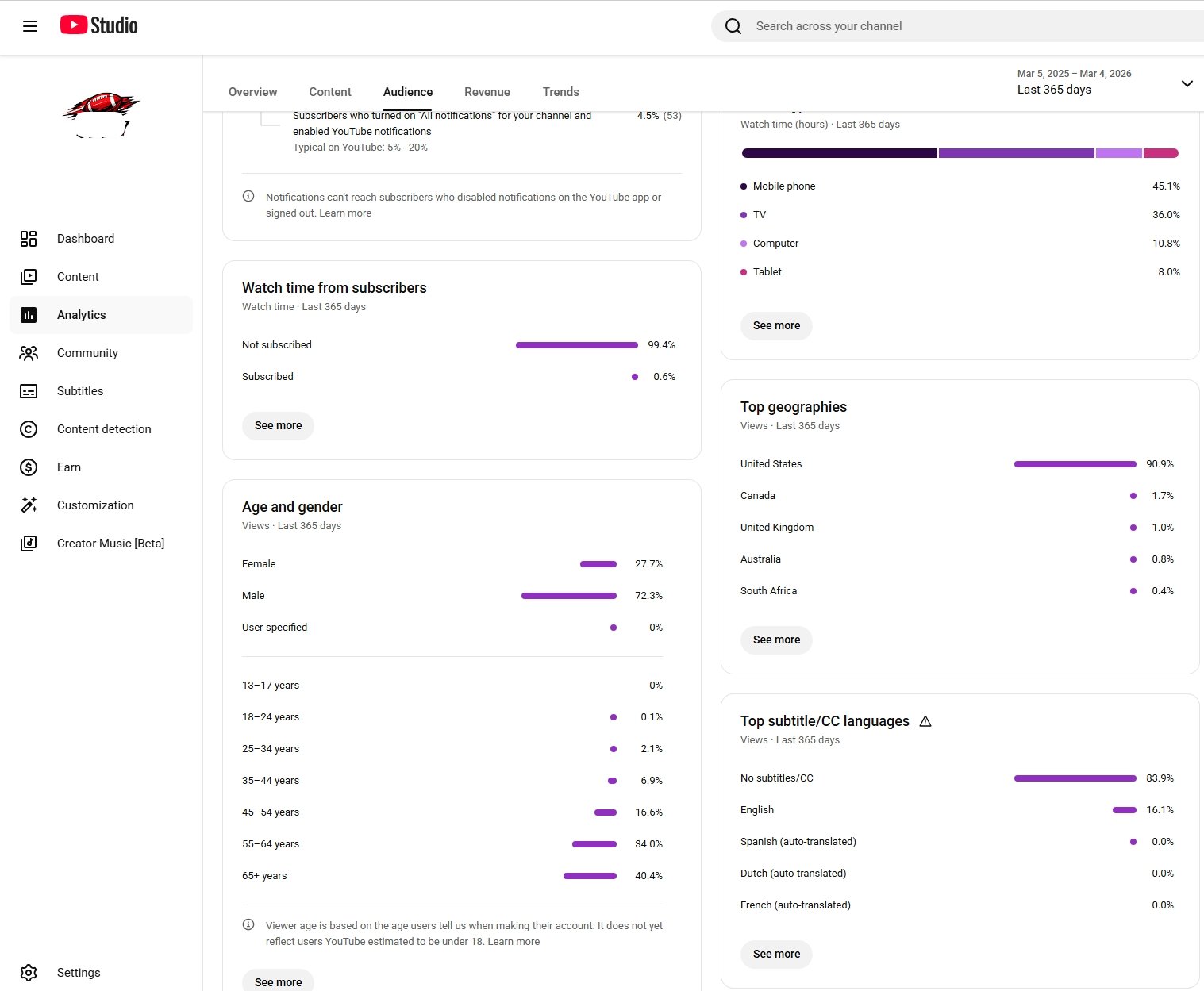Click the Search across your channel field
The height and width of the screenshot is (991, 1204).
point(952,26)
